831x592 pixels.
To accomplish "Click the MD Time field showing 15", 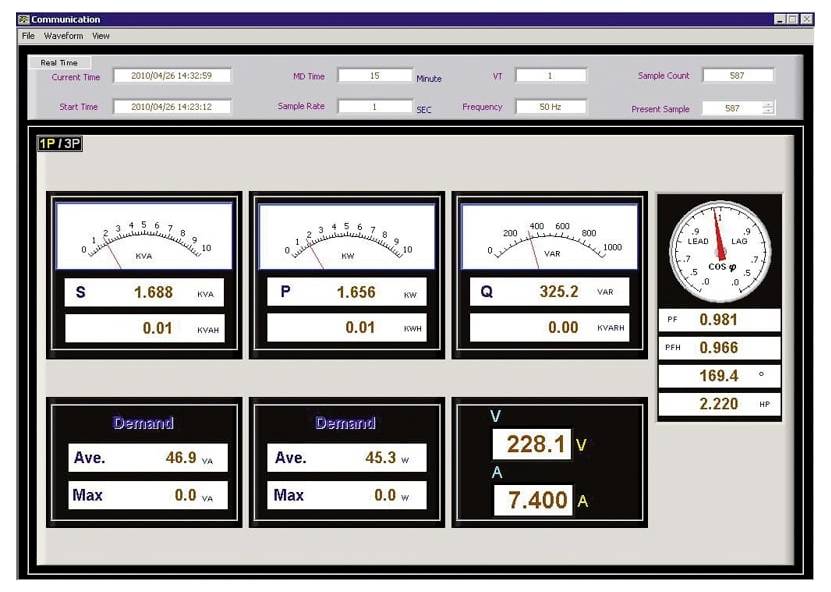I will pos(375,76).
